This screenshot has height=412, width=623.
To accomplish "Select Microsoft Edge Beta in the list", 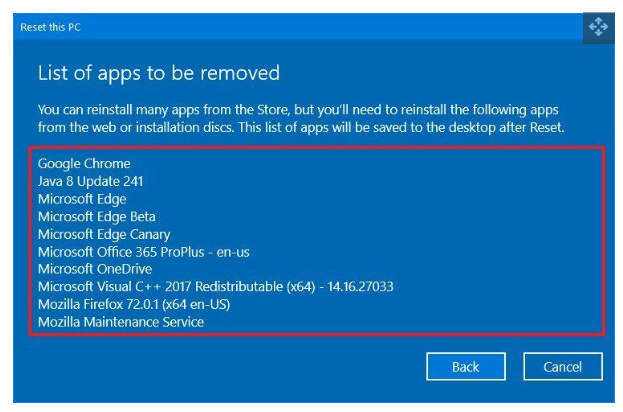I will click(97, 217).
